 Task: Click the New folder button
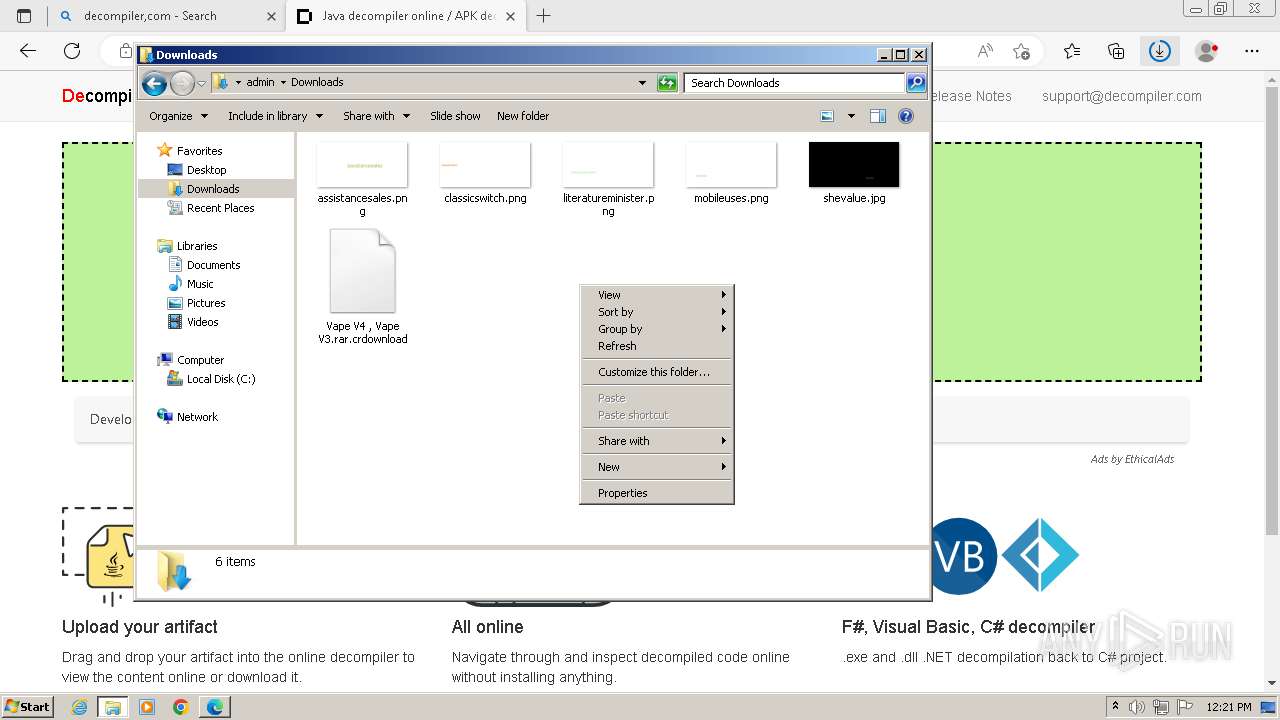[523, 116]
